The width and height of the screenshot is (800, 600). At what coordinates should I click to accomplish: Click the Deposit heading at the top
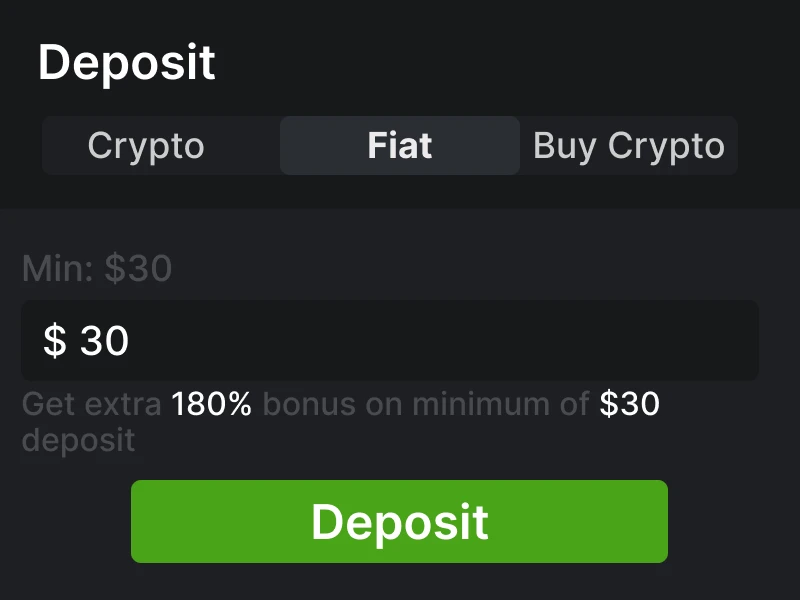pyautogui.click(x=126, y=62)
